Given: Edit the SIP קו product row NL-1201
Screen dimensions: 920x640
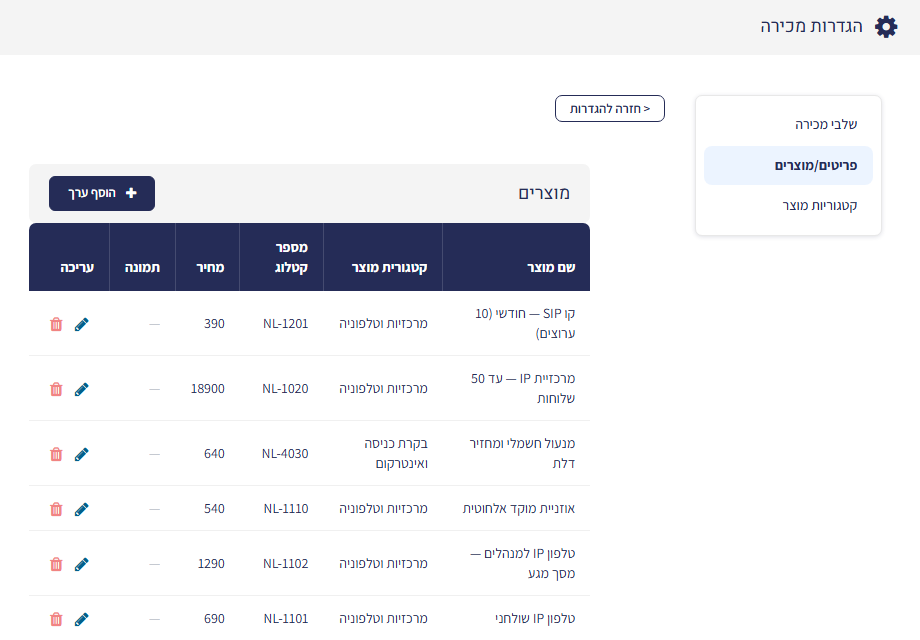Looking at the screenshot, I should (x=82, y=324).
